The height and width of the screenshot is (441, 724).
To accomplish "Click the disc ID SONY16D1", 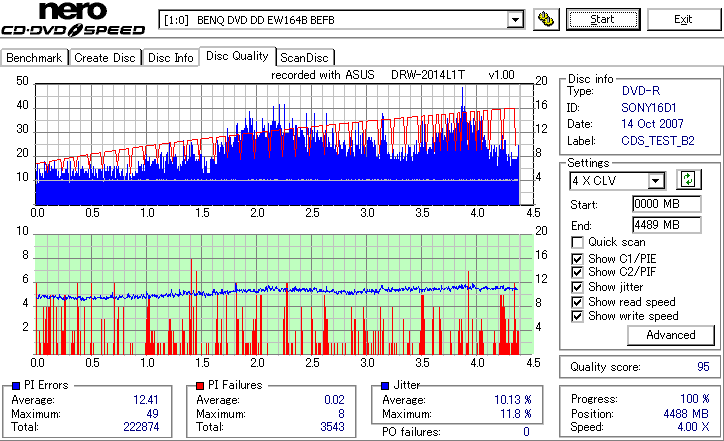I will tap(649, 108).
